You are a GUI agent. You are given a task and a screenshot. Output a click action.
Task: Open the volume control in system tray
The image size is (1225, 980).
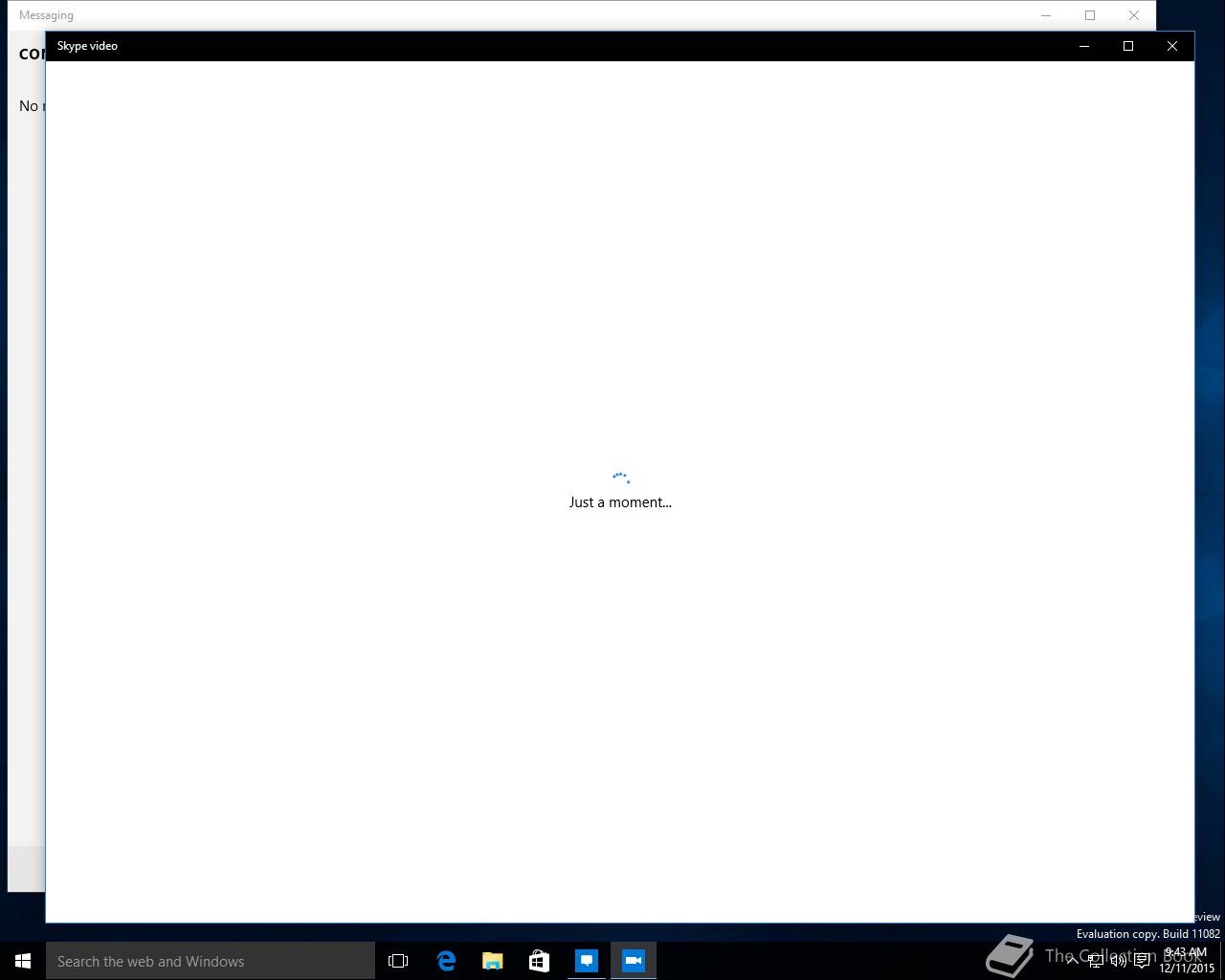(x=1118, y=961)
